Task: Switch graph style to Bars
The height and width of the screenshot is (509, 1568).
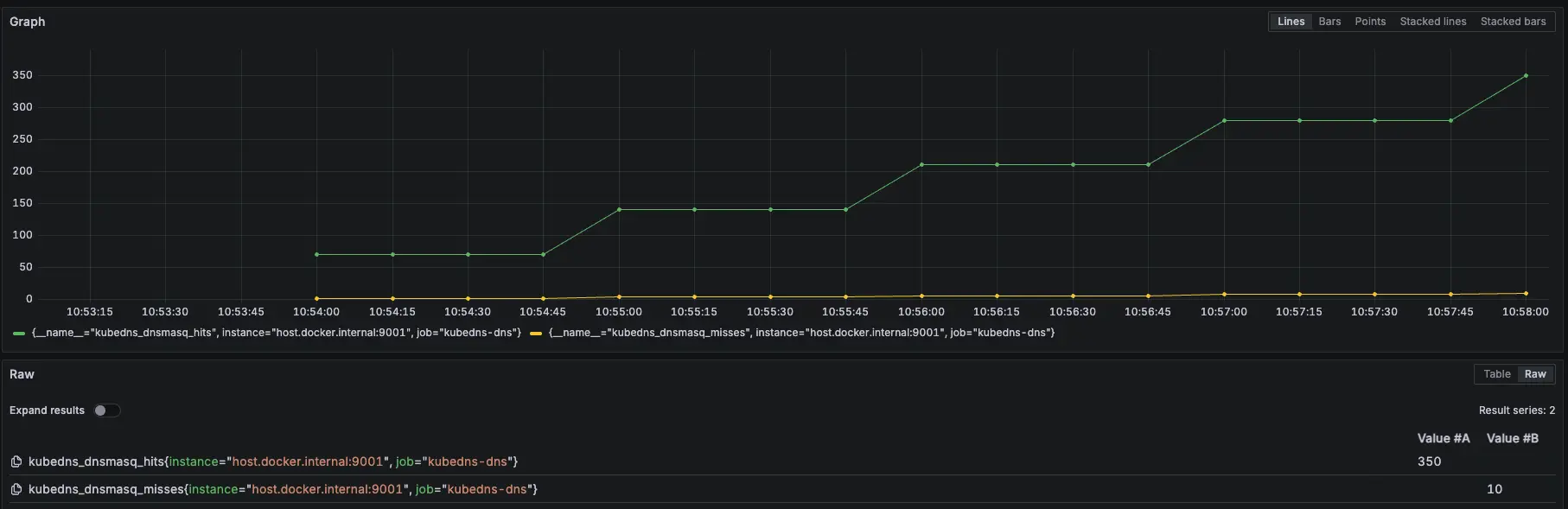Action: pyautogui.click(x=1329, y=22)
